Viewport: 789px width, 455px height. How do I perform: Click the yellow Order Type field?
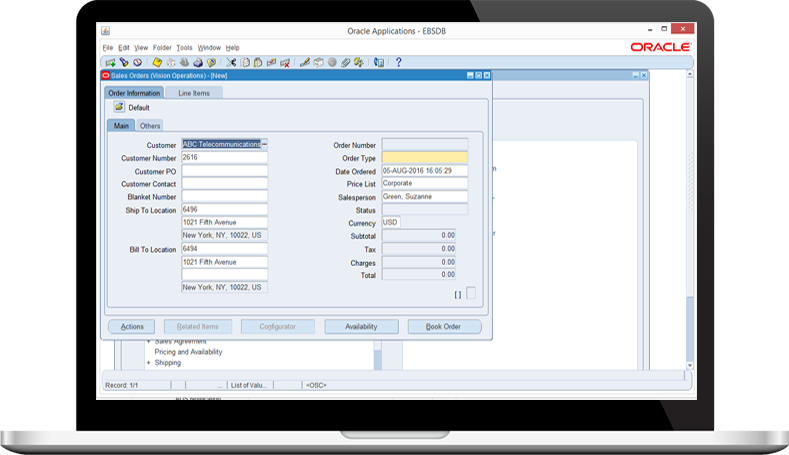424,158
